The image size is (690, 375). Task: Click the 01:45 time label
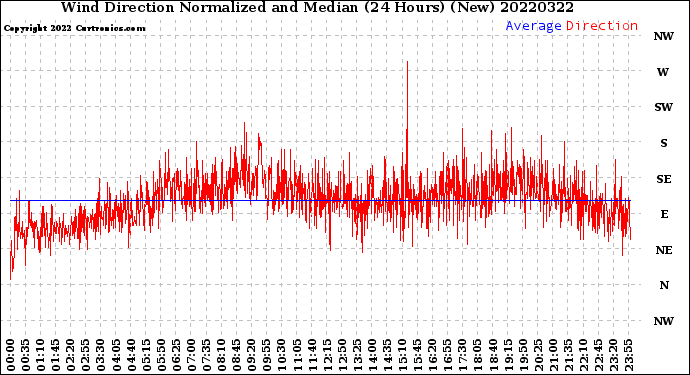tap(56, 355)
